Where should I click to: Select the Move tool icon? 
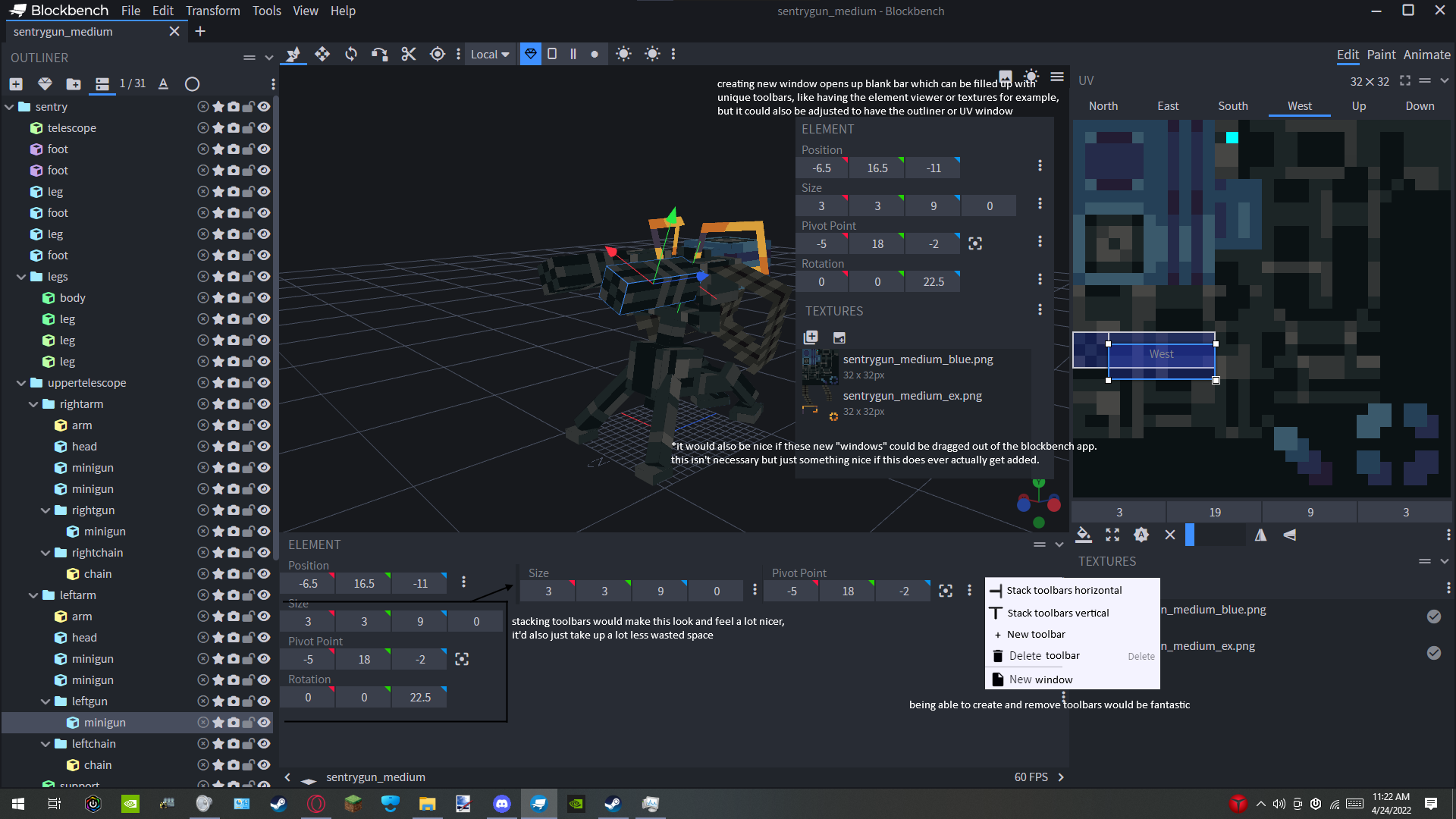click(322, 54)
